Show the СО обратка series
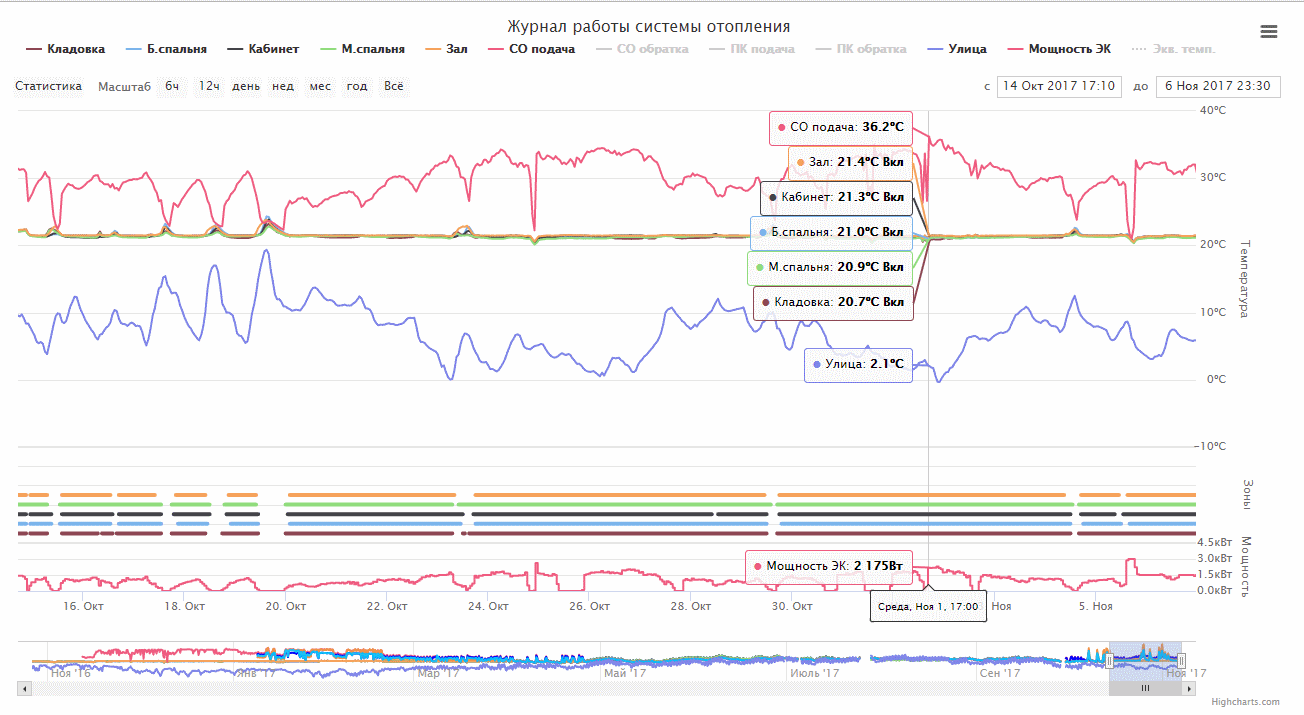This screenshot has height=715, width=1304. (x=642, y=49)
